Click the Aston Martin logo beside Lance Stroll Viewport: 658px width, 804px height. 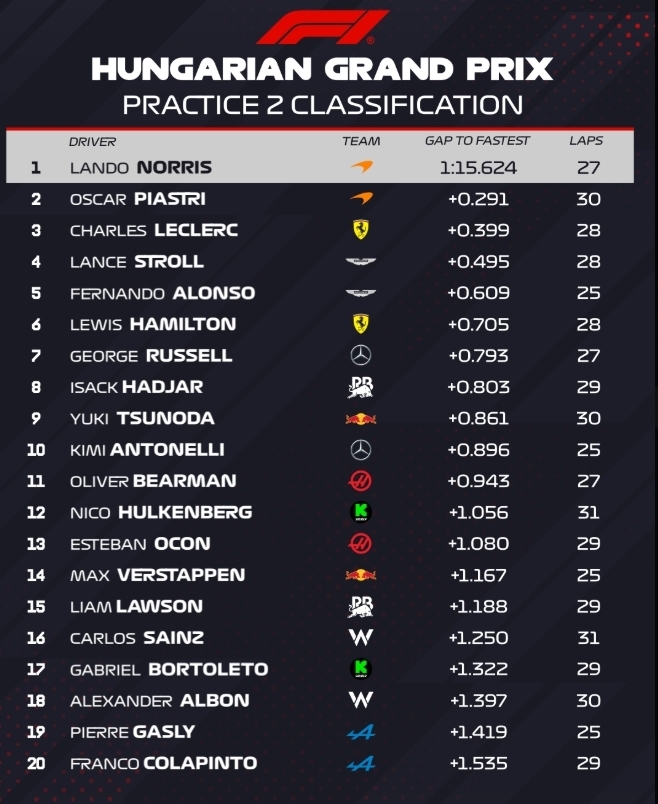click(361, 262)
